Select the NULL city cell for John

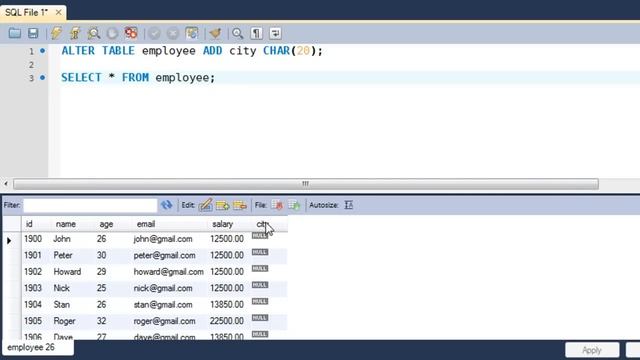coord(260,236)
